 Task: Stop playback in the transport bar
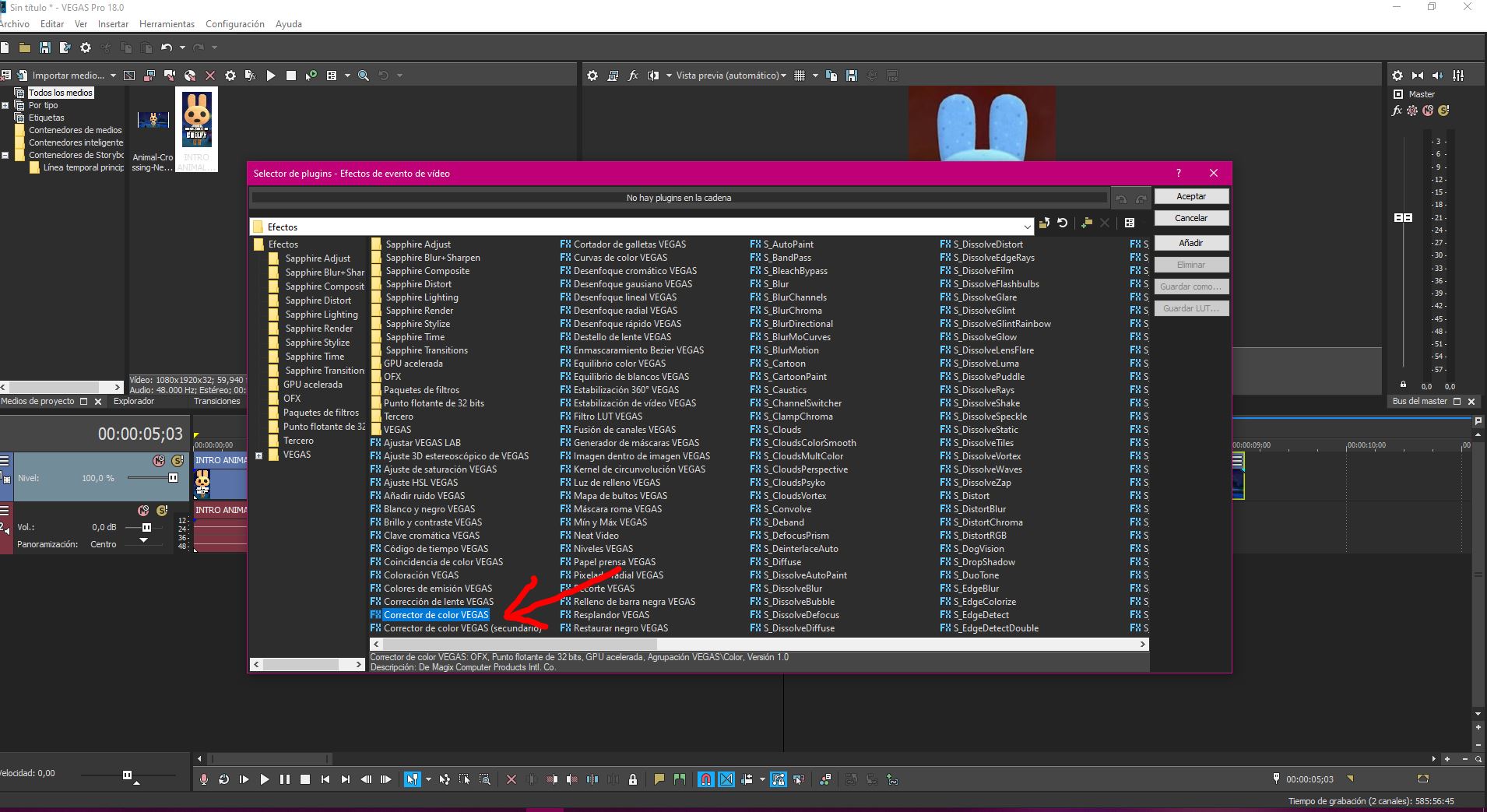(305, 779)
